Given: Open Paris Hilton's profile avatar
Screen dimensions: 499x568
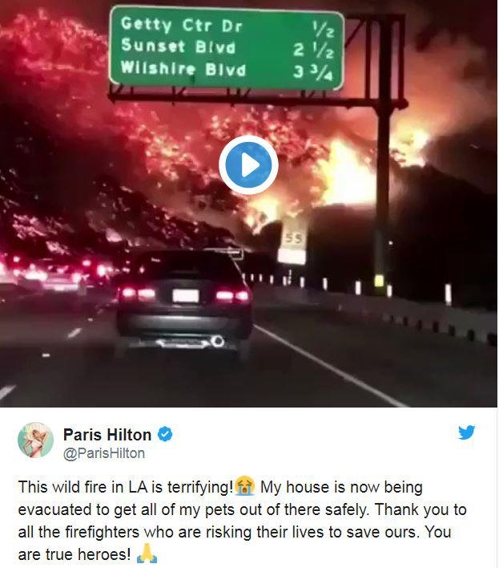Looking at the screenshot, I should 36,440.
